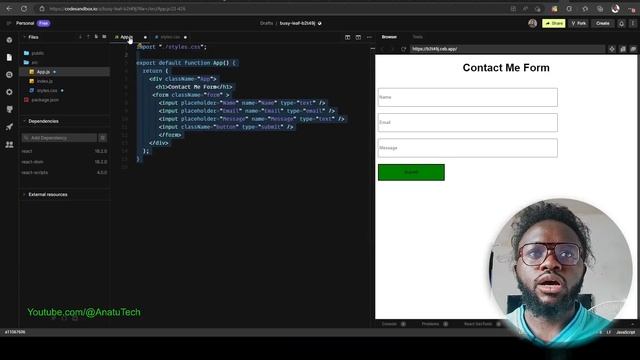Open the dependency search dropdown button
640x360 pixels.
pos(103,138)
